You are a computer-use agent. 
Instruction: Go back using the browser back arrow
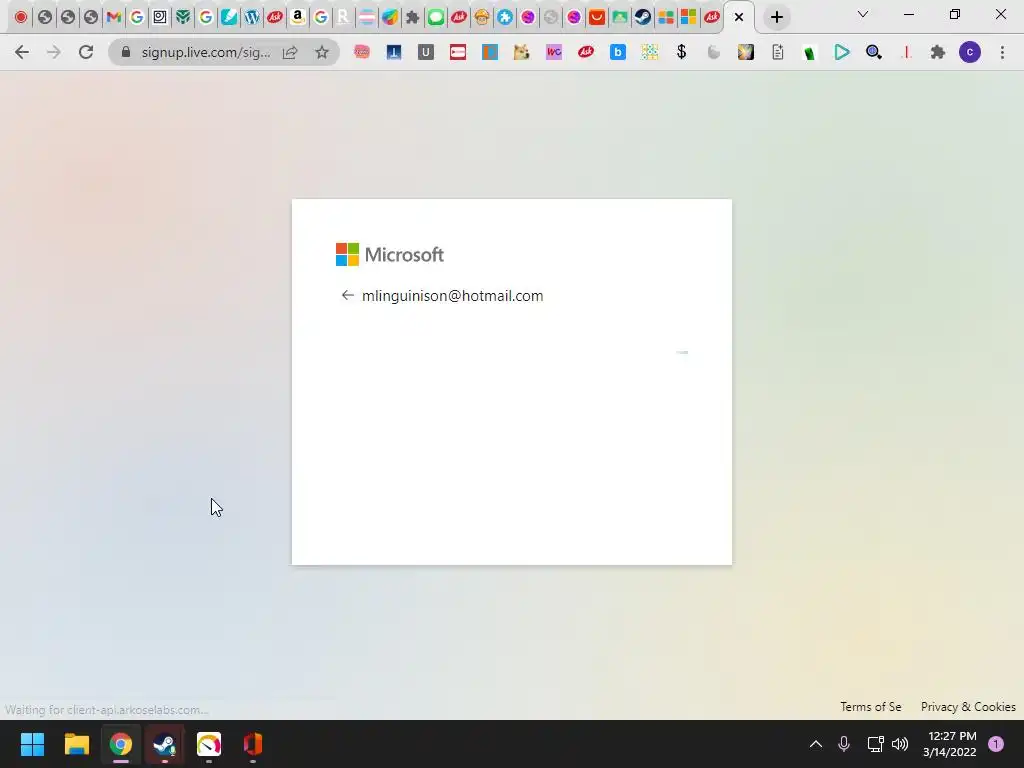coord(22,52)
